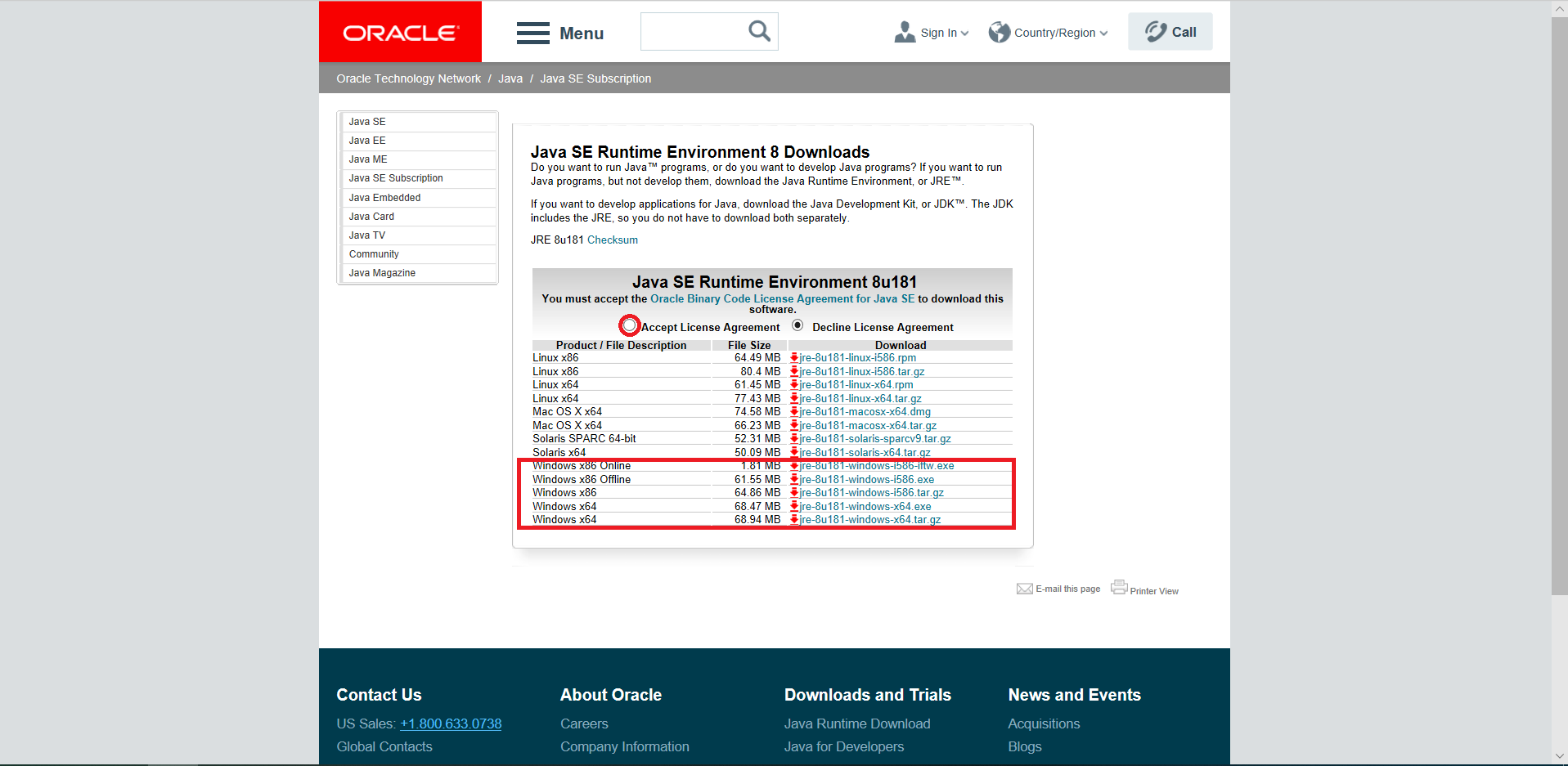Select Decline License Agreement
Viewport: 1568px width, 766px height.
pyautogui.click(x=797, y=325)
